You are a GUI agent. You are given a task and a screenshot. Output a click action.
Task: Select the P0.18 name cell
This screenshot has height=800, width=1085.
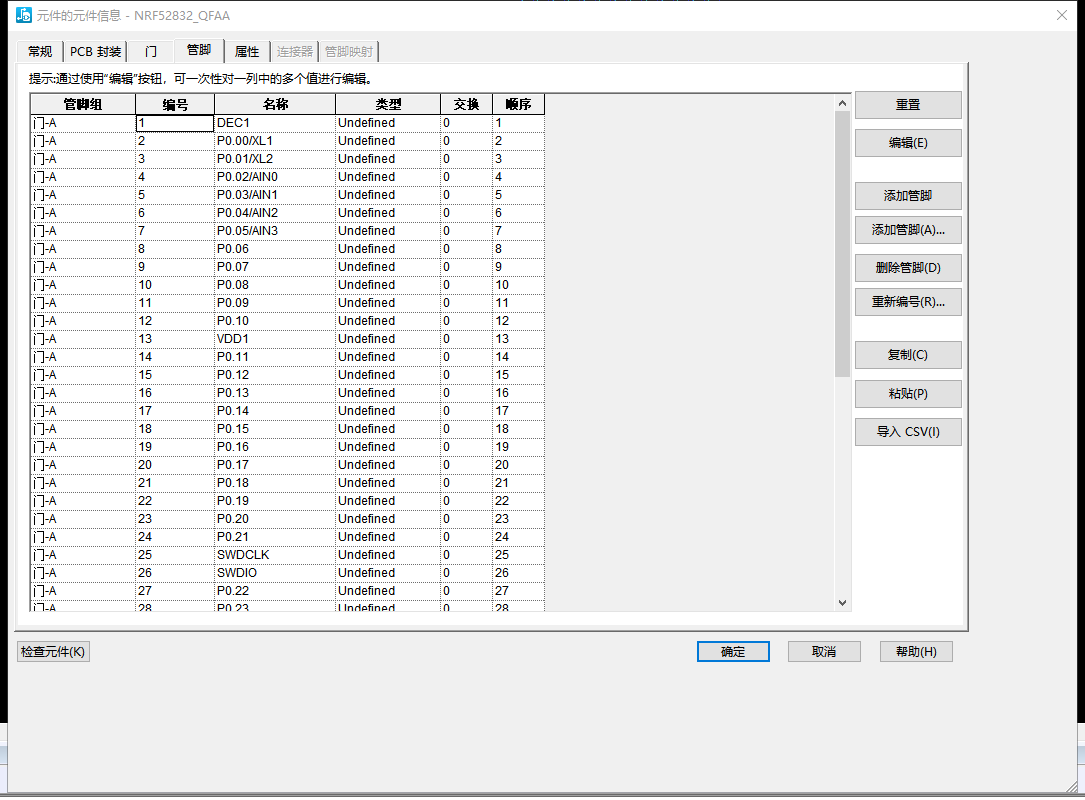coord(275,483)
